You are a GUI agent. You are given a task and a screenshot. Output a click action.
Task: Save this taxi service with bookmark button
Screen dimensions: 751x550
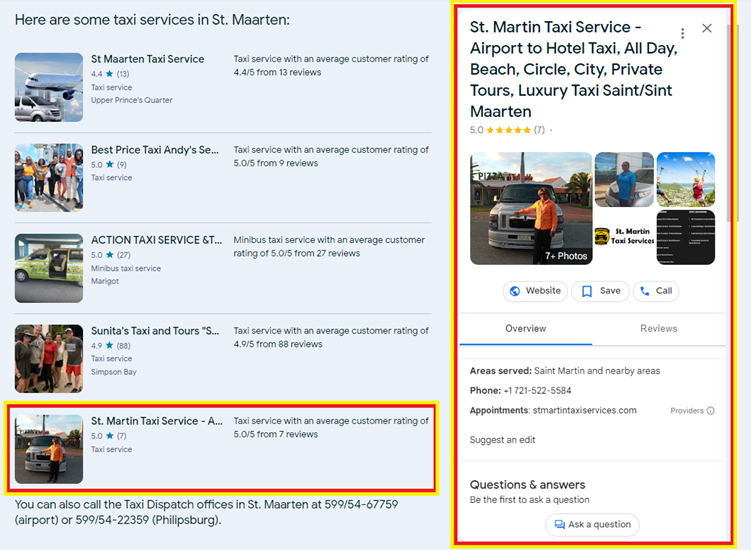click(x=601, y=291)
